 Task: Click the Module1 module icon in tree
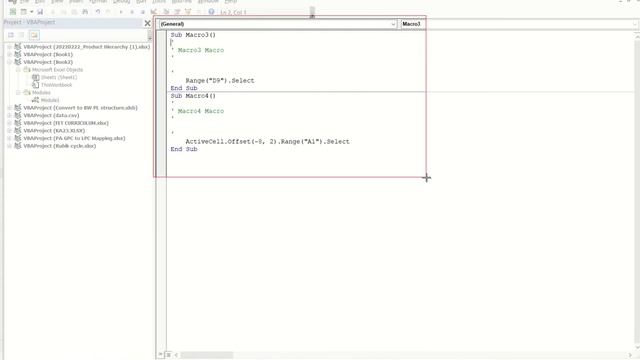[36, 100]
